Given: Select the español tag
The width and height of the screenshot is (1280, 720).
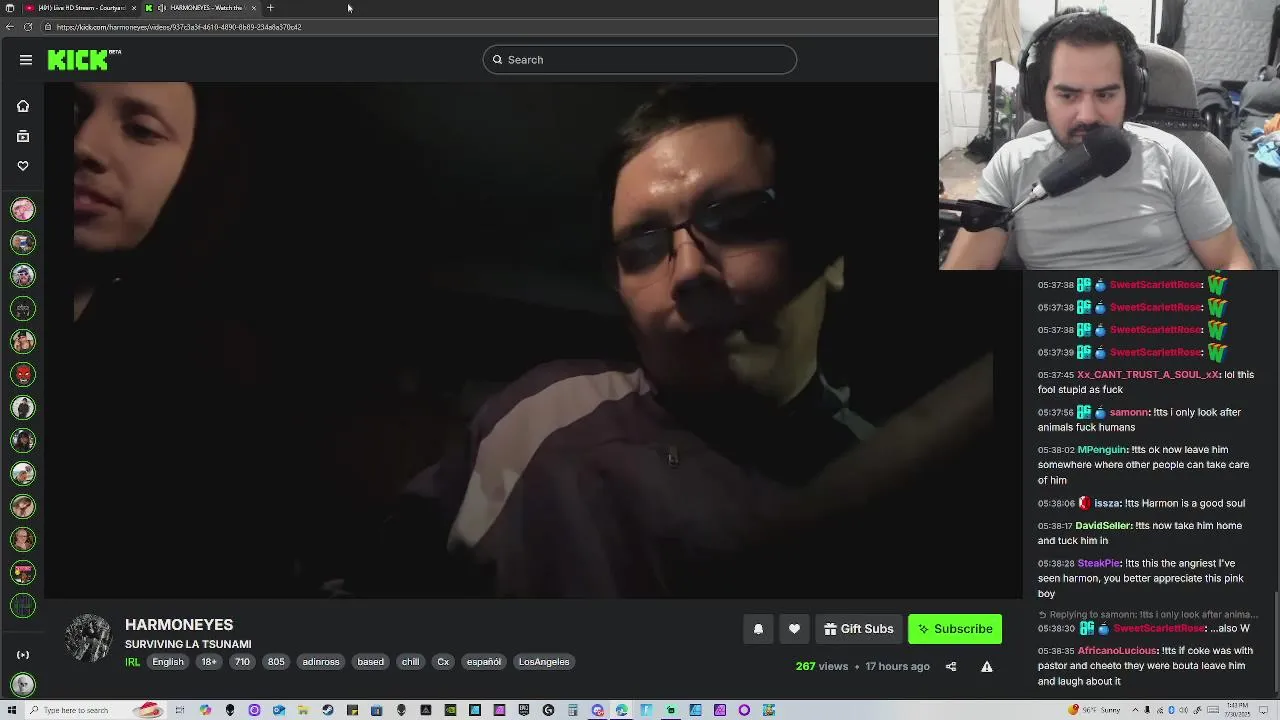Looking at the screenshot, I should pyautogui.click(x=484, y=662).
